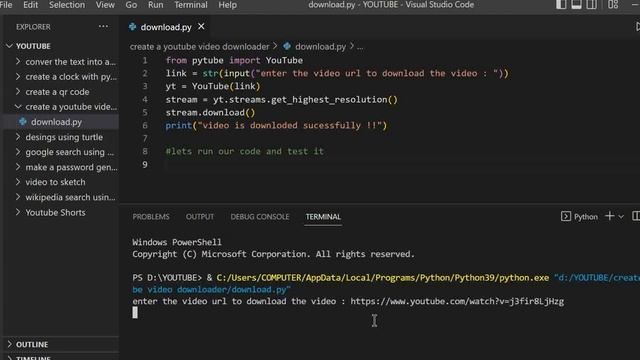
Task: Toggle the bottom panel layout icon
Action: (576, 4)
